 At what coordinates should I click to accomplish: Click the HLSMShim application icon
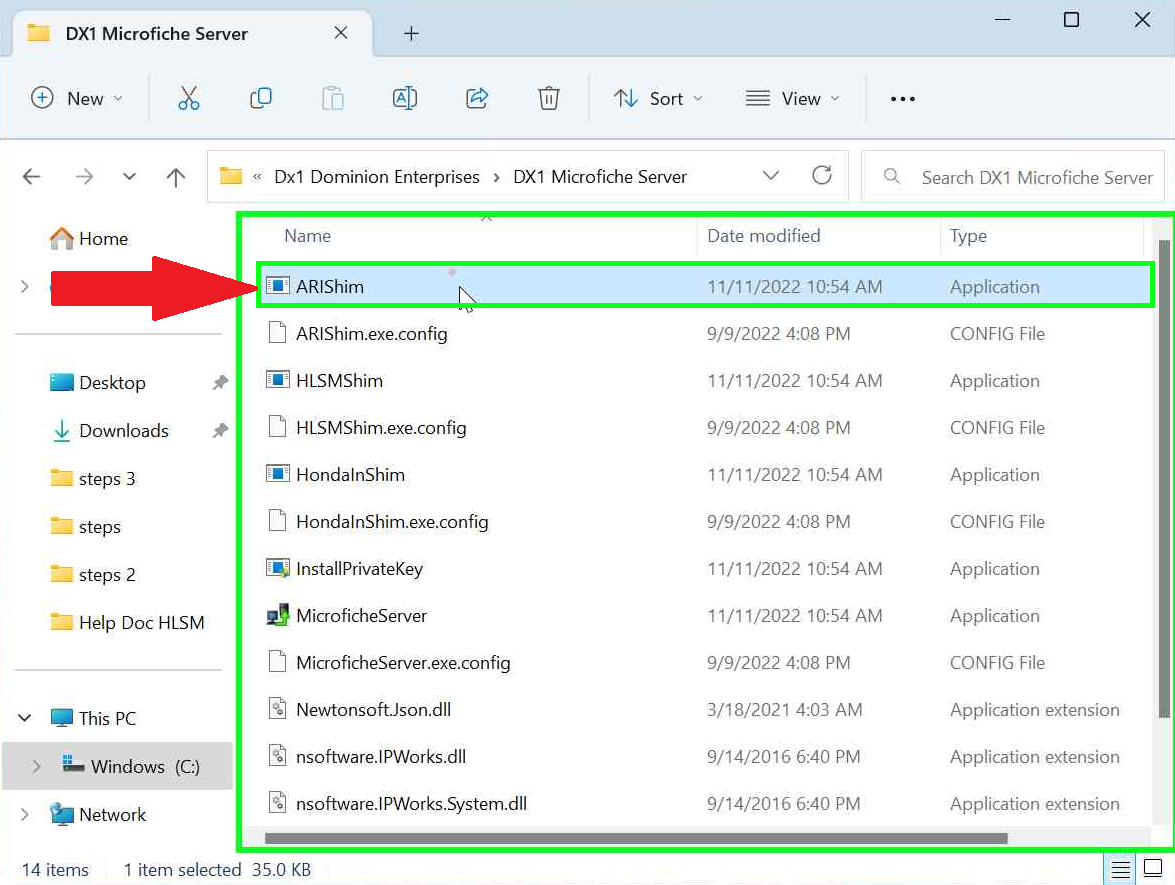click(278, 379)
